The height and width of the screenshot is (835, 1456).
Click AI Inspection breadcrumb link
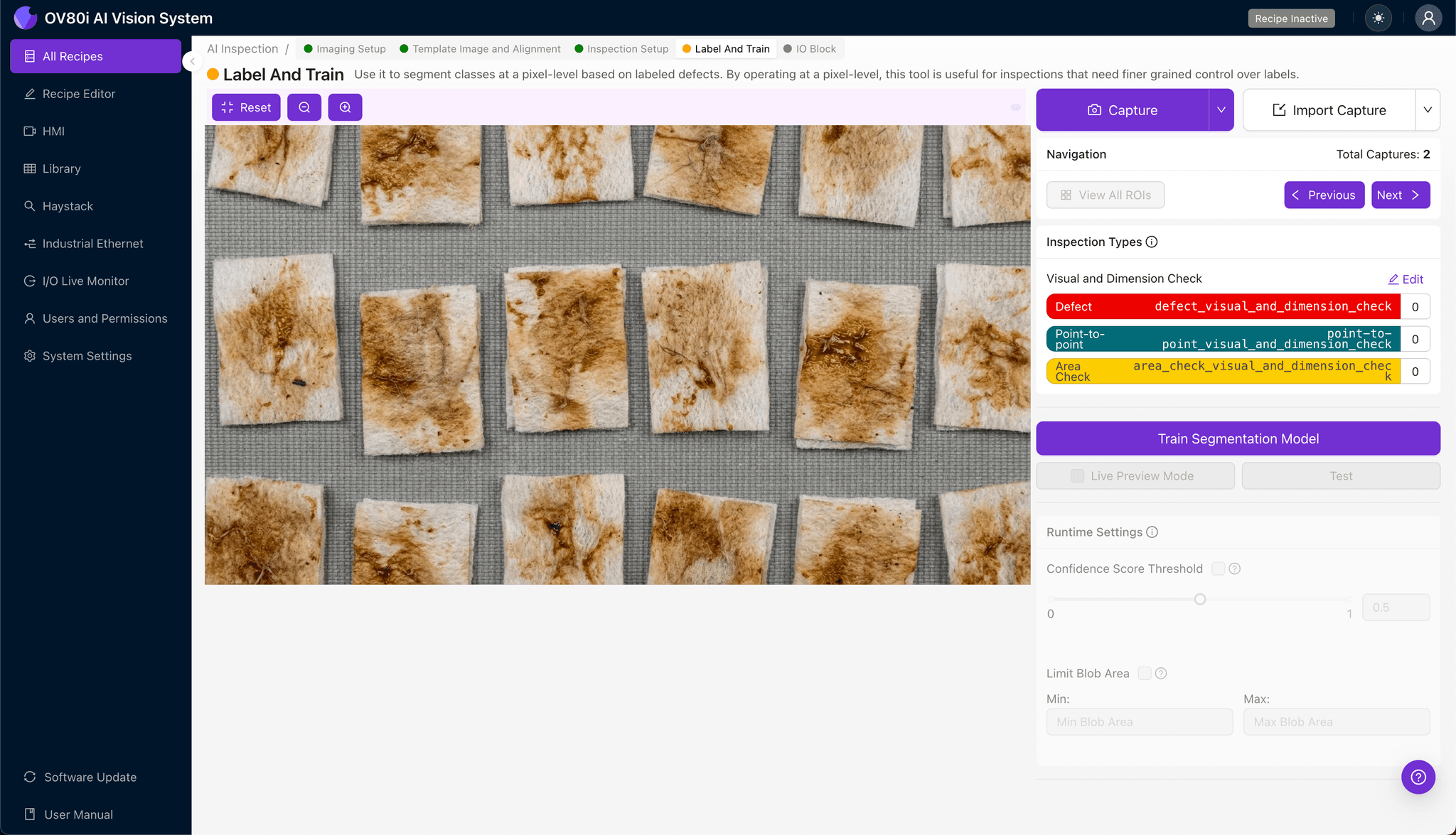[x=242, y=49]
